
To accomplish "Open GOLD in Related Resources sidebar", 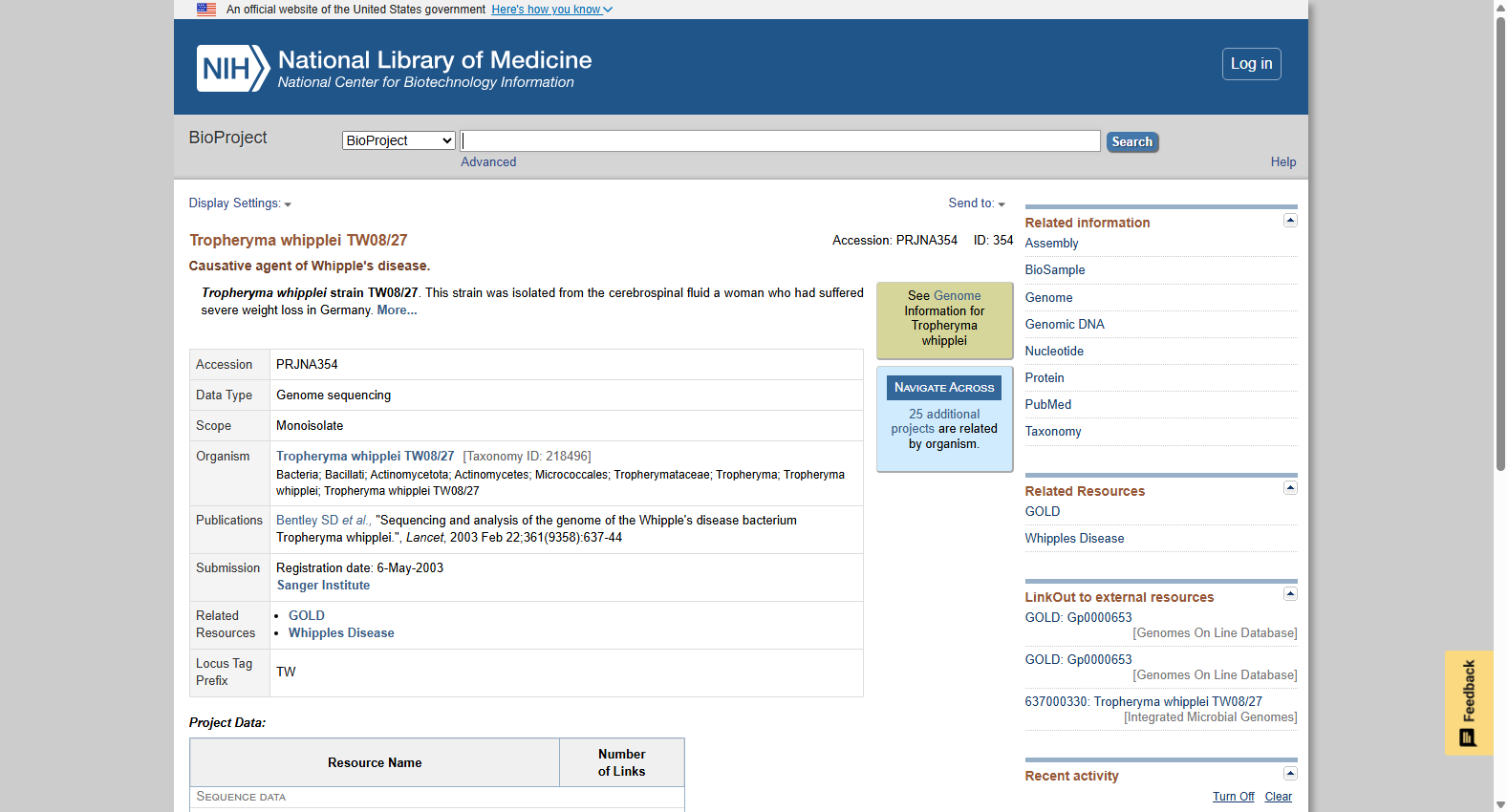I will coord(1043,512).
